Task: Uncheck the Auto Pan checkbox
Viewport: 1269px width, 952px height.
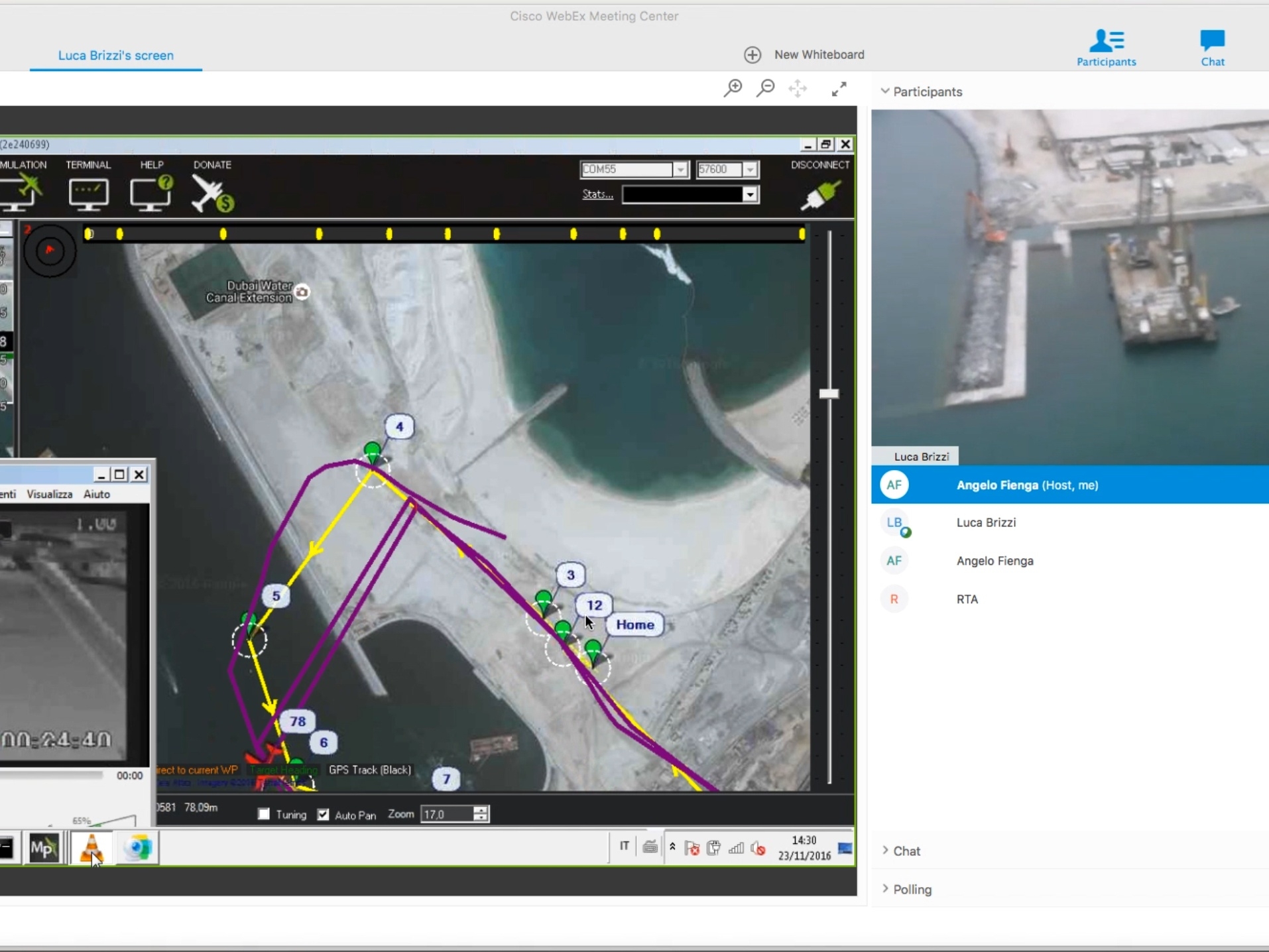Action: [324, 814]
